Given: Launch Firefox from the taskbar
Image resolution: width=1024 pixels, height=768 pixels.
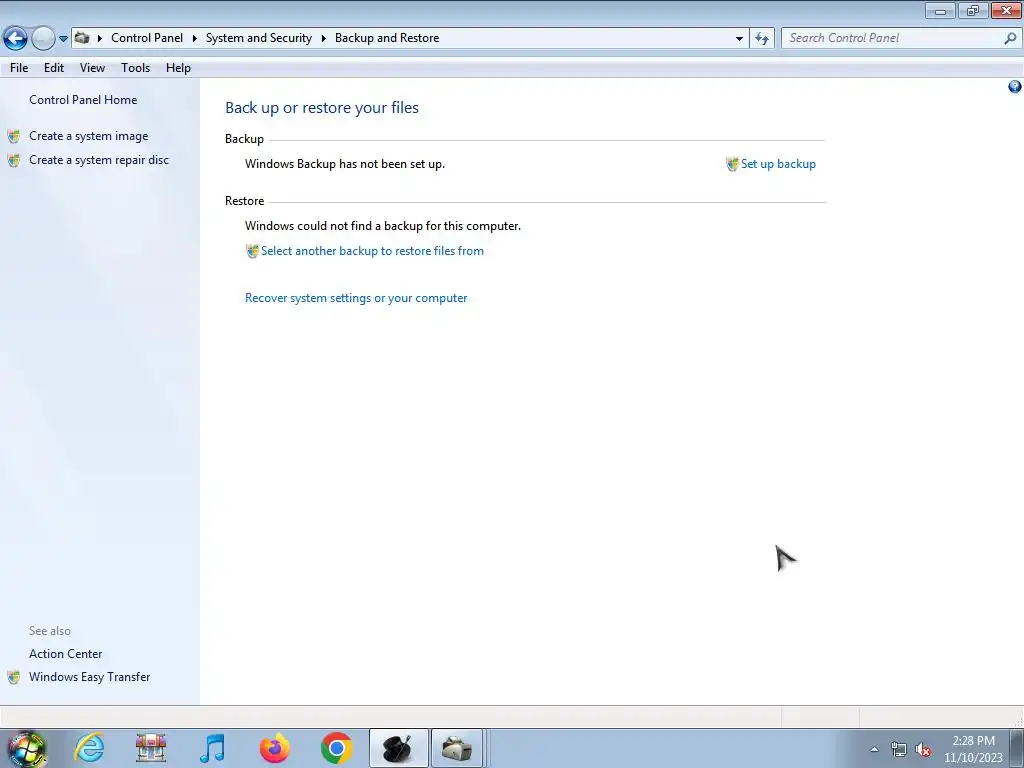Looking at the screenshot, I should pos(274,748).
